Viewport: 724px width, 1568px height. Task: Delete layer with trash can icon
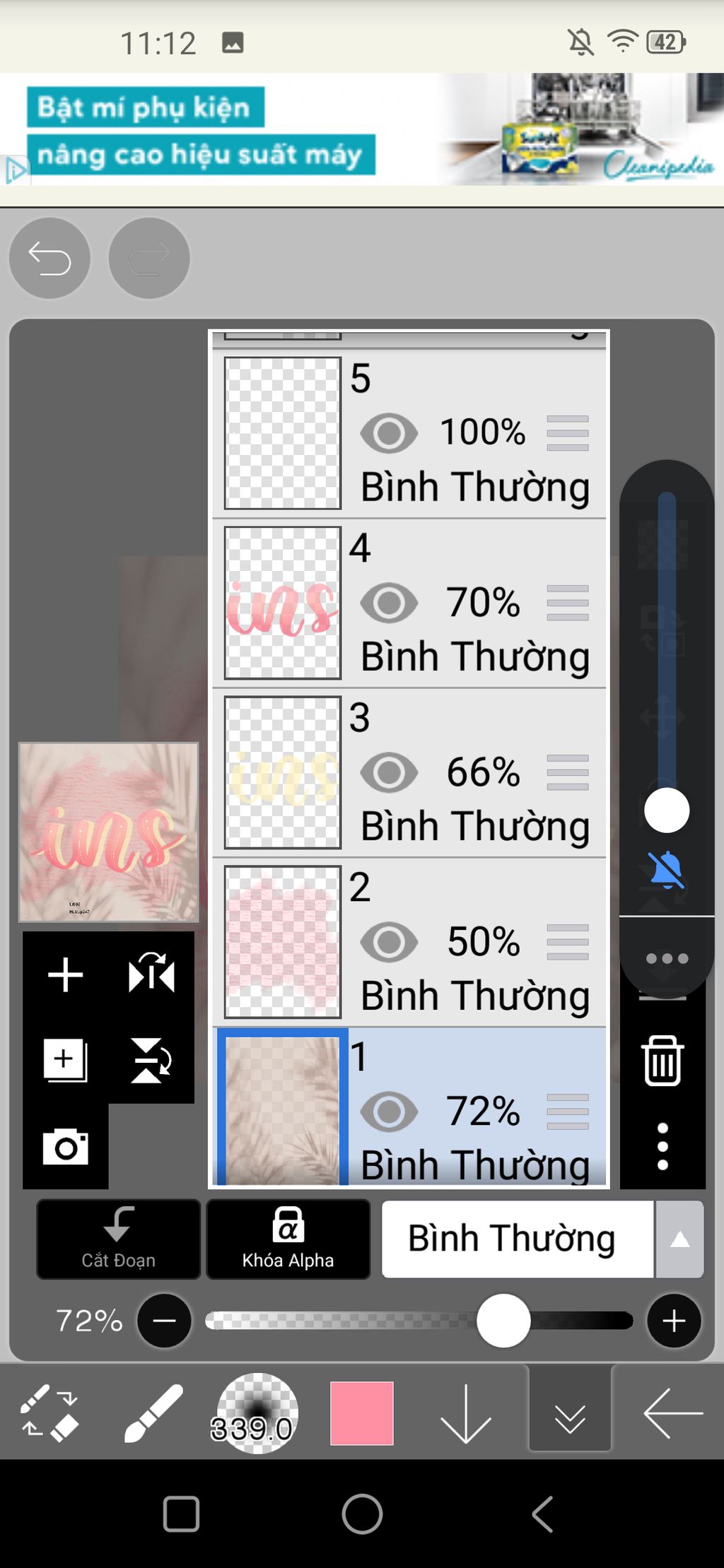[662, 1060]
